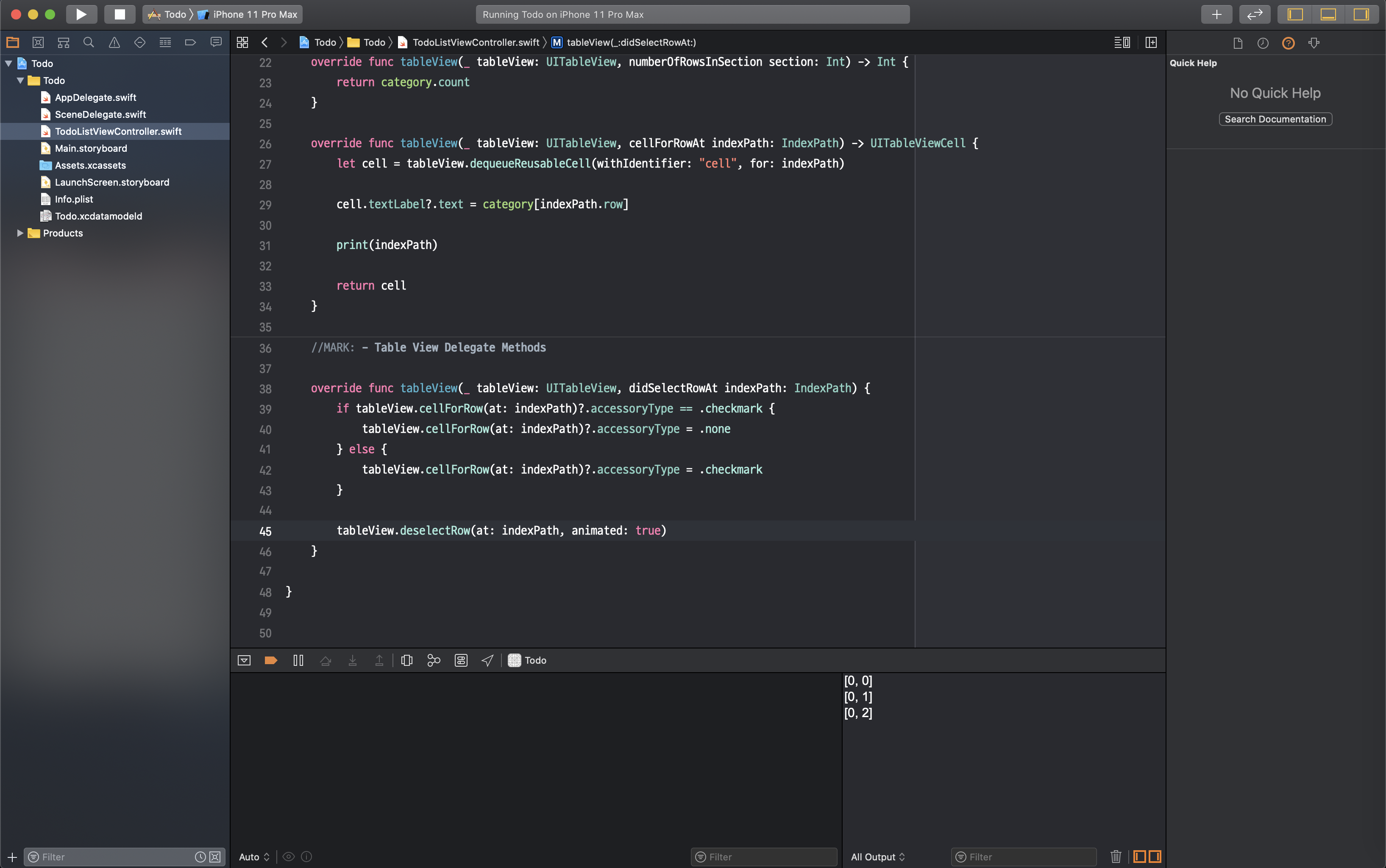Clear console with the trash icon

pyautogui.click(x=1115, y=857)
